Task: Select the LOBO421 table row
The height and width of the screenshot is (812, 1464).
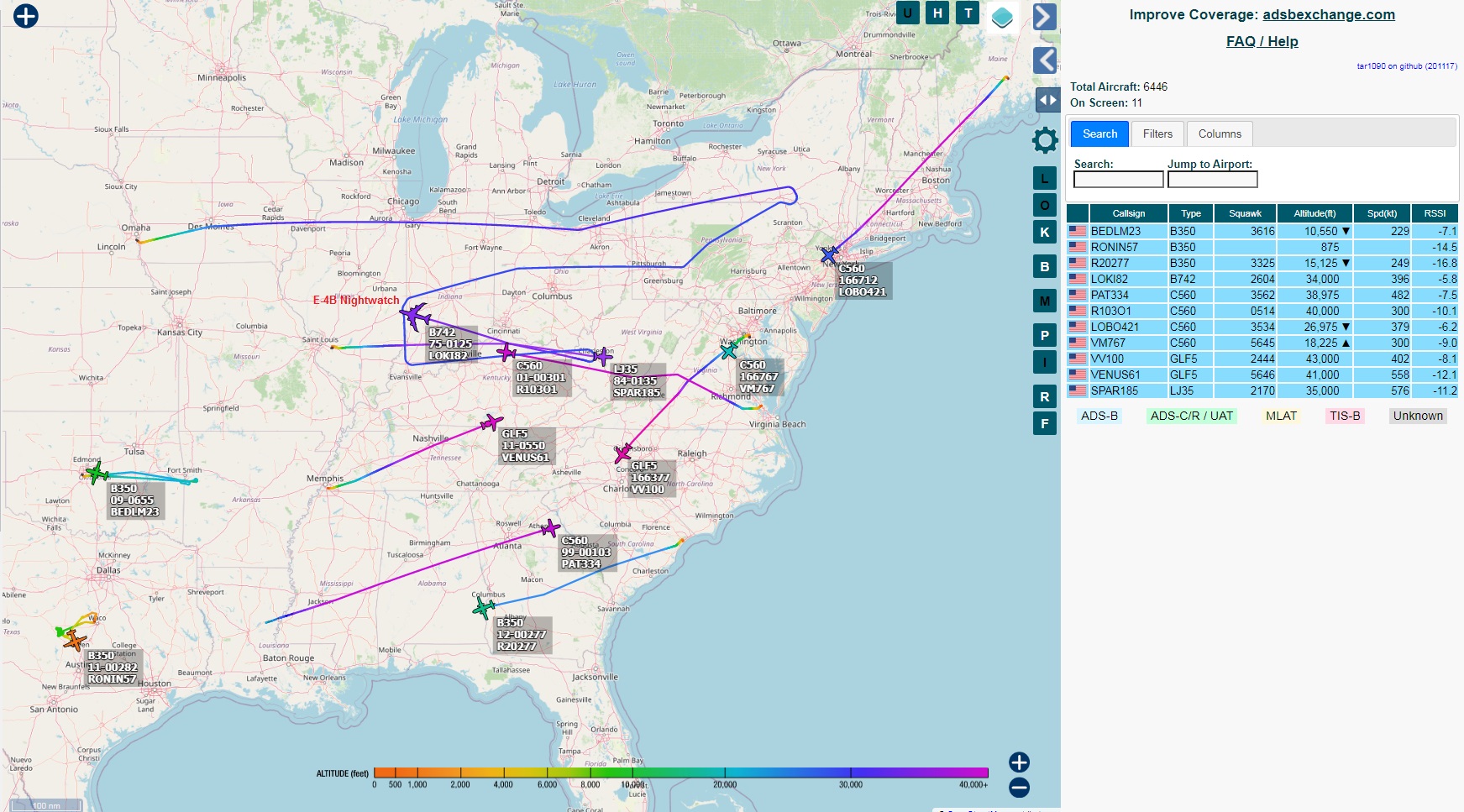Action: 1262,327
